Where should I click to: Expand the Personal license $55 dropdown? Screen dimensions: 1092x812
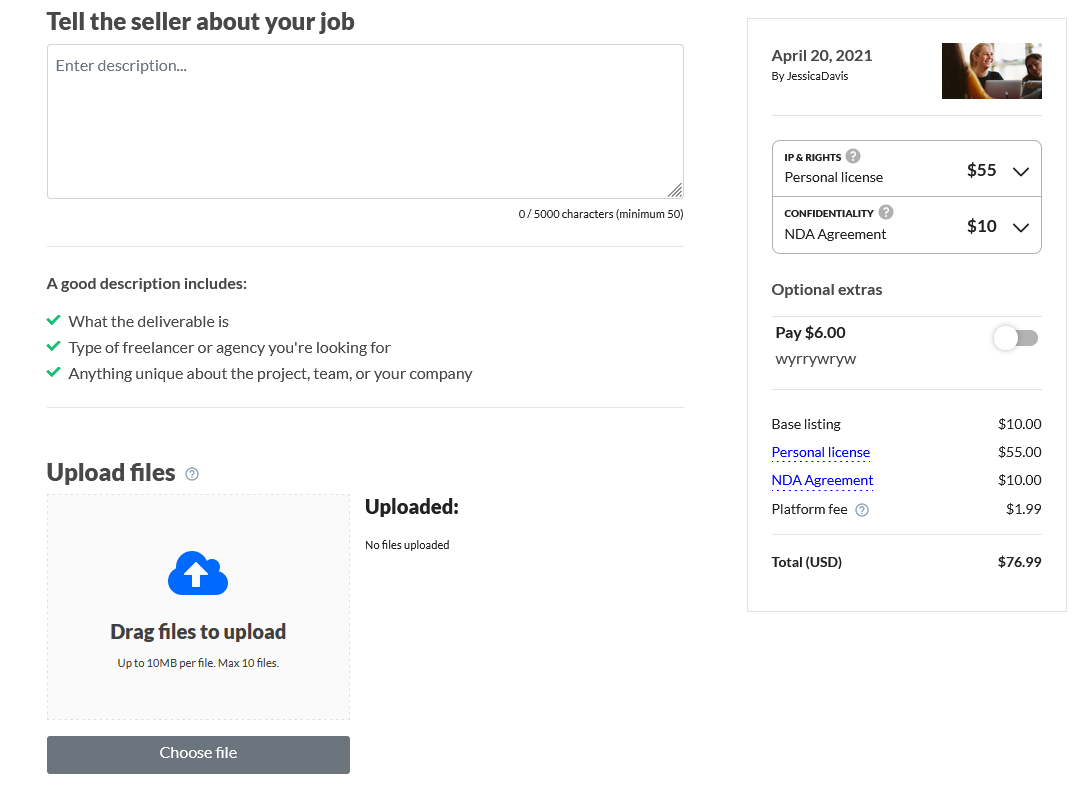[1020, 171]
